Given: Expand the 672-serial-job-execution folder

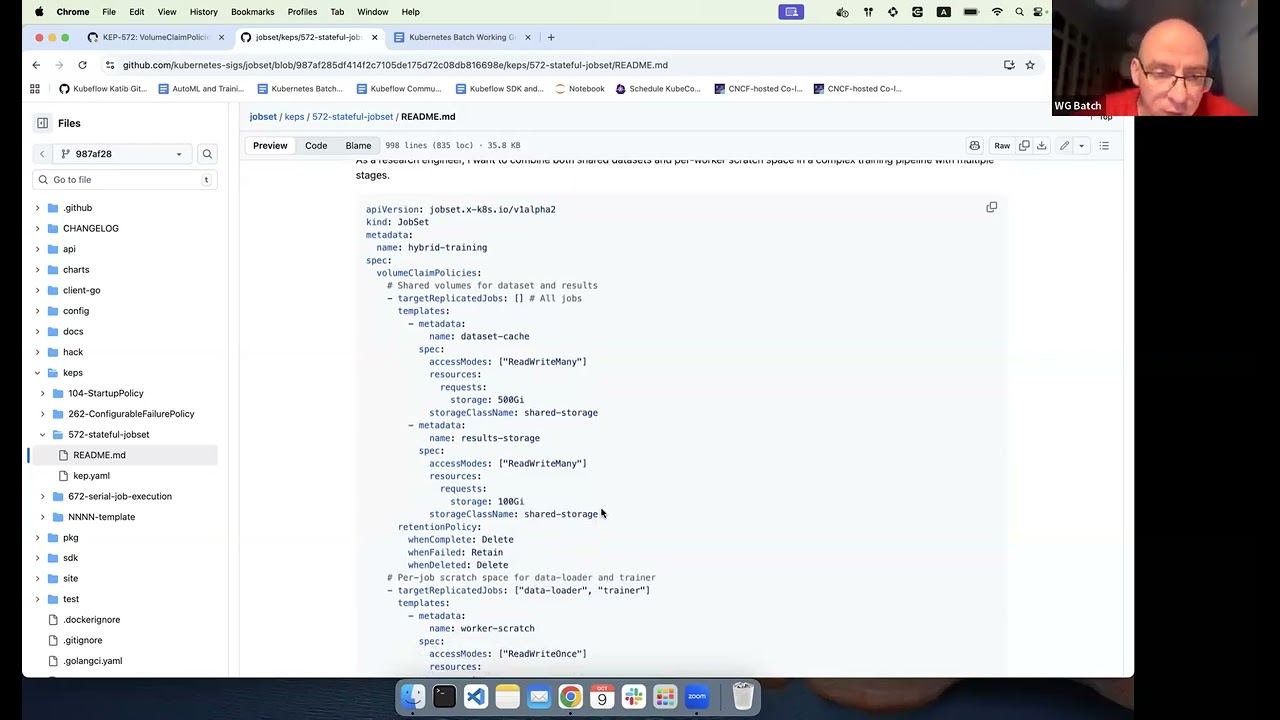Looking at the screenshot, I should coord(43,496).
